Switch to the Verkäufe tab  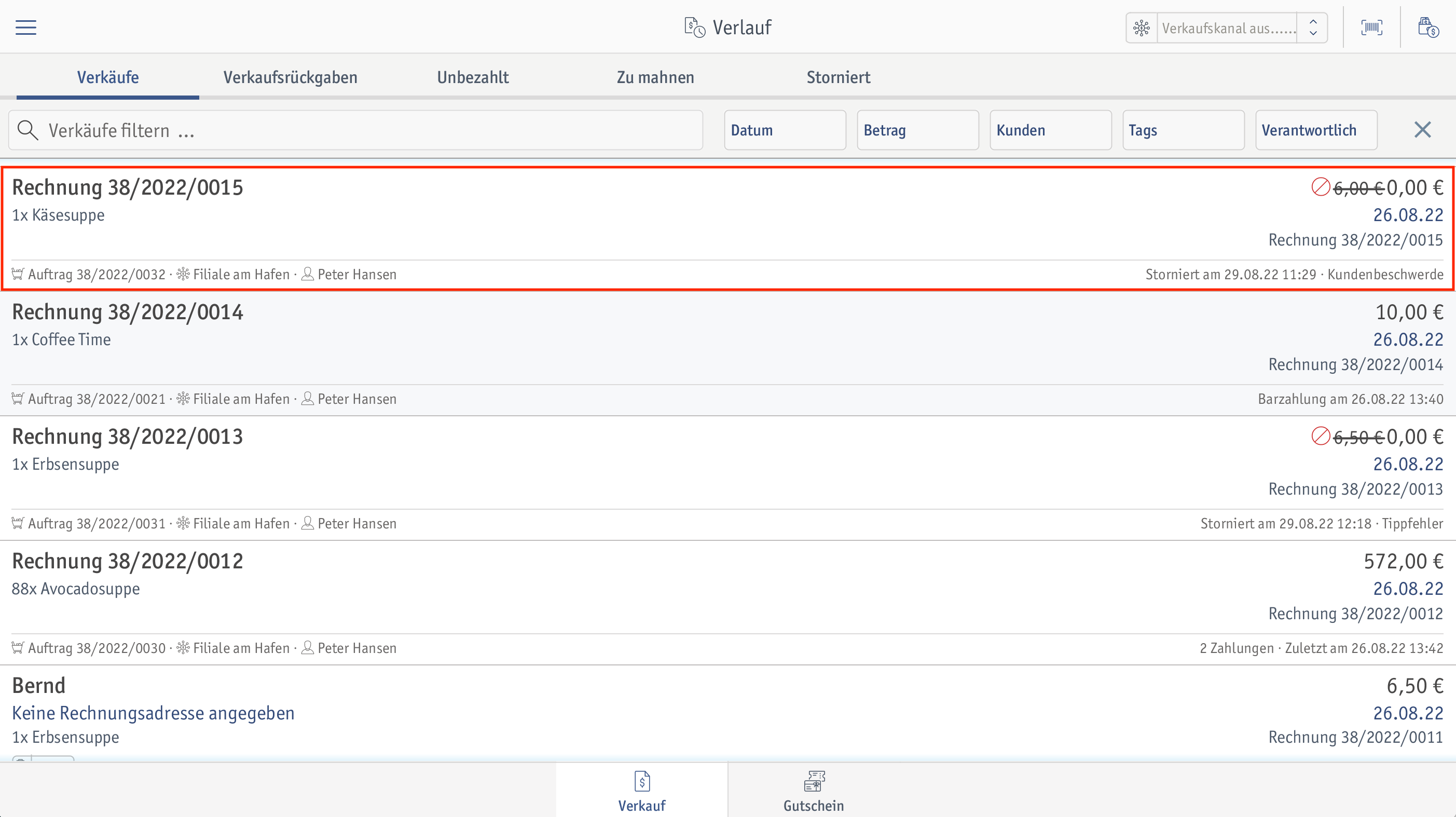[x=108, y=77]
